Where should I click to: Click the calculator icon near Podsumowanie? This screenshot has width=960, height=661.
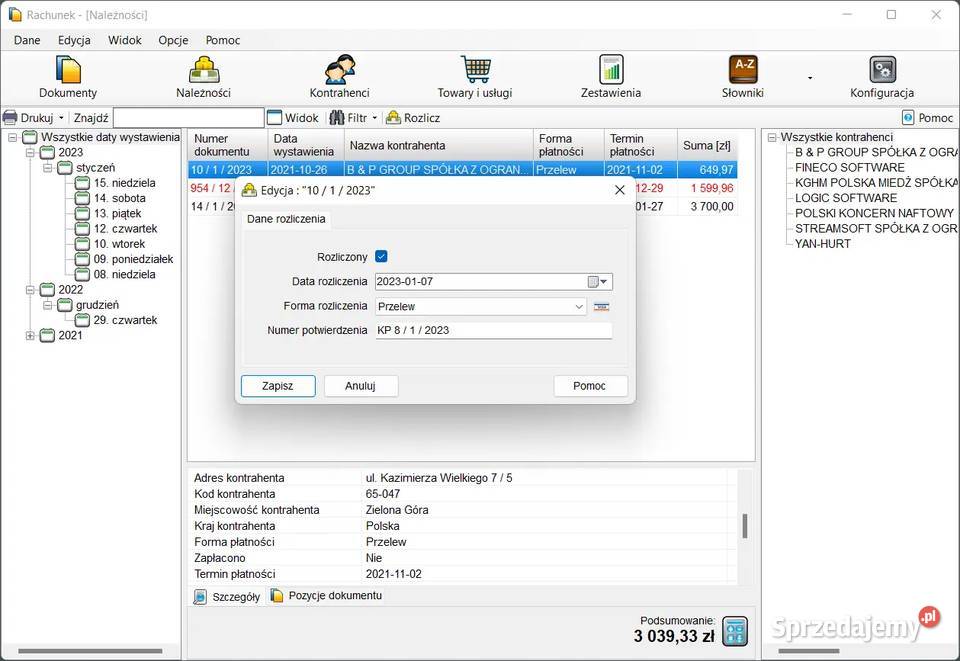735,630
